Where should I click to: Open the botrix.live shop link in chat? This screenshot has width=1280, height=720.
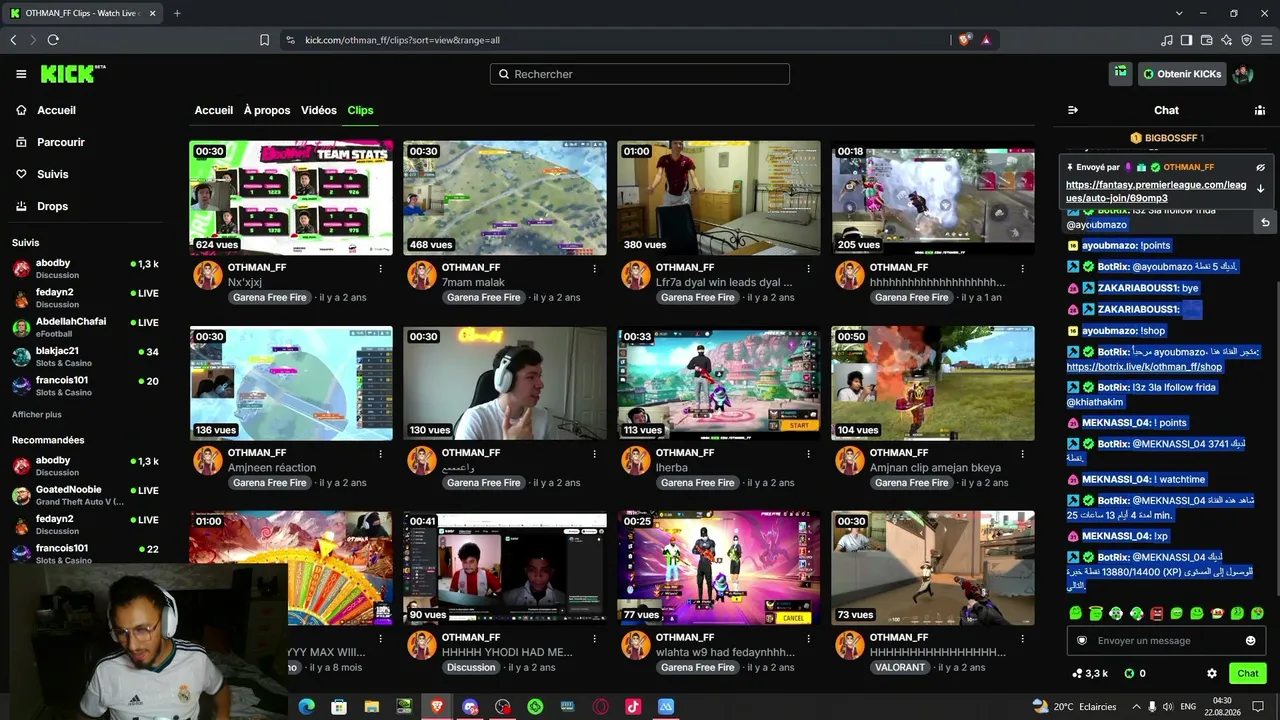click(1144, 367)
